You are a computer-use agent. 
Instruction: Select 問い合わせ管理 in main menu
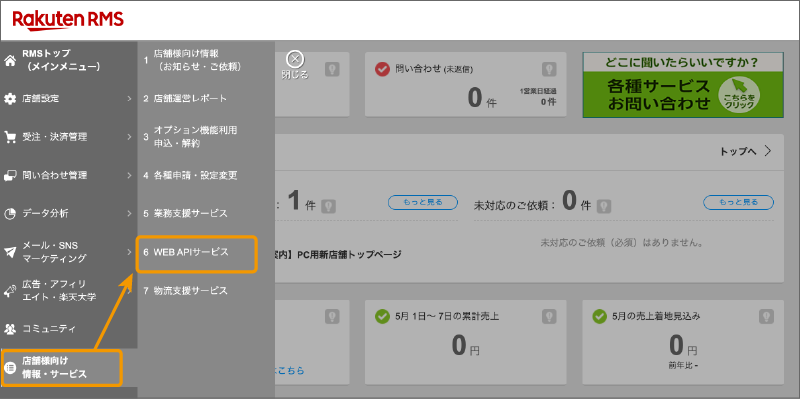click(55, 175)
